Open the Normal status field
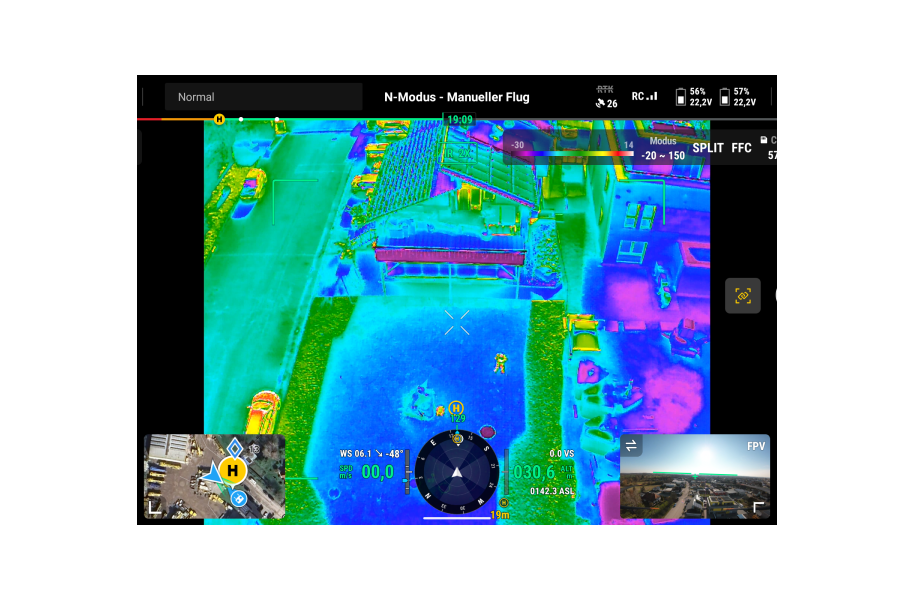Viewport: 915px width, 600px height. tap(263, 97)
